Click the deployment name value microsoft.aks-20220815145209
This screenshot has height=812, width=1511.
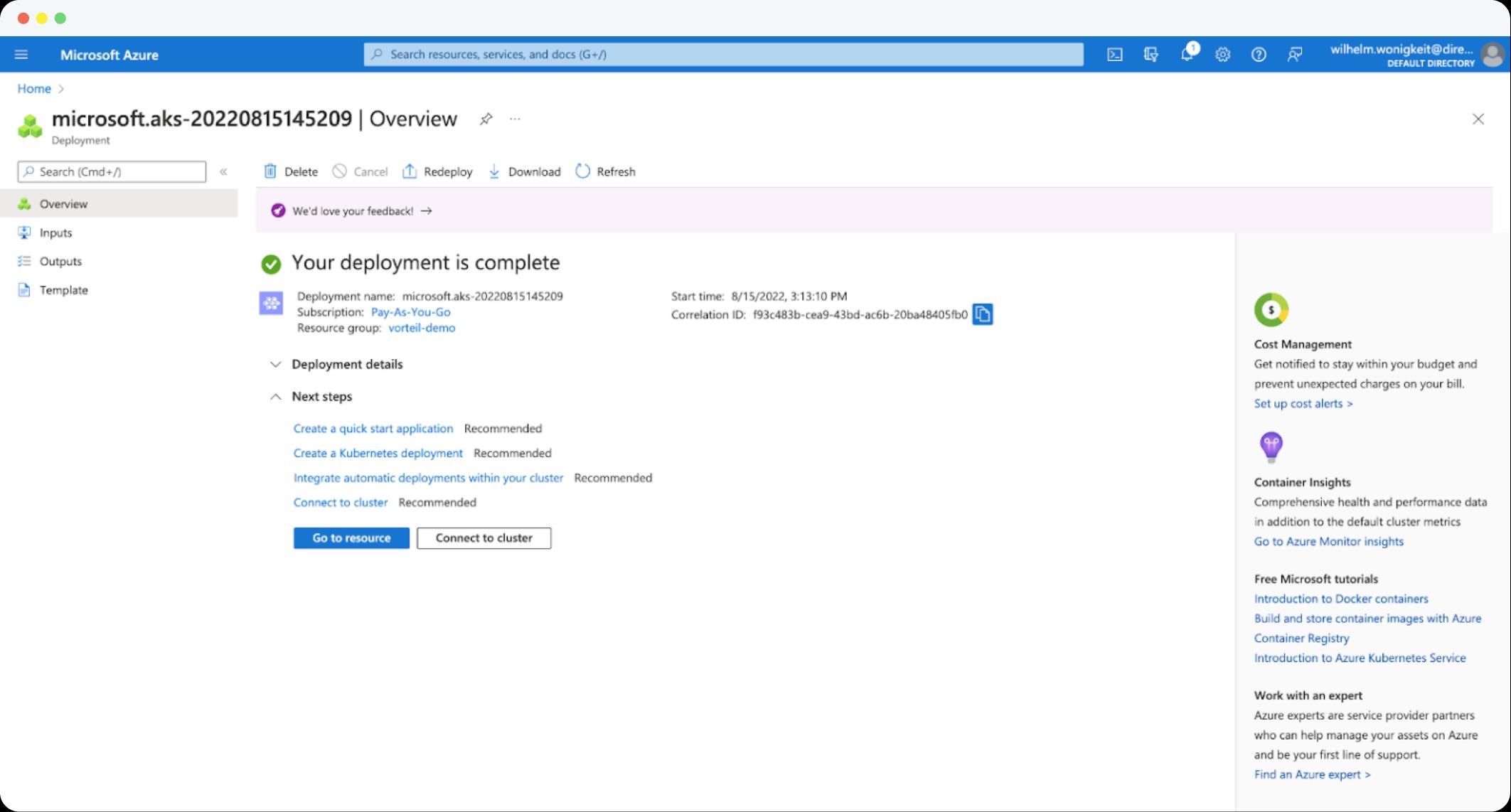(483, 296)
